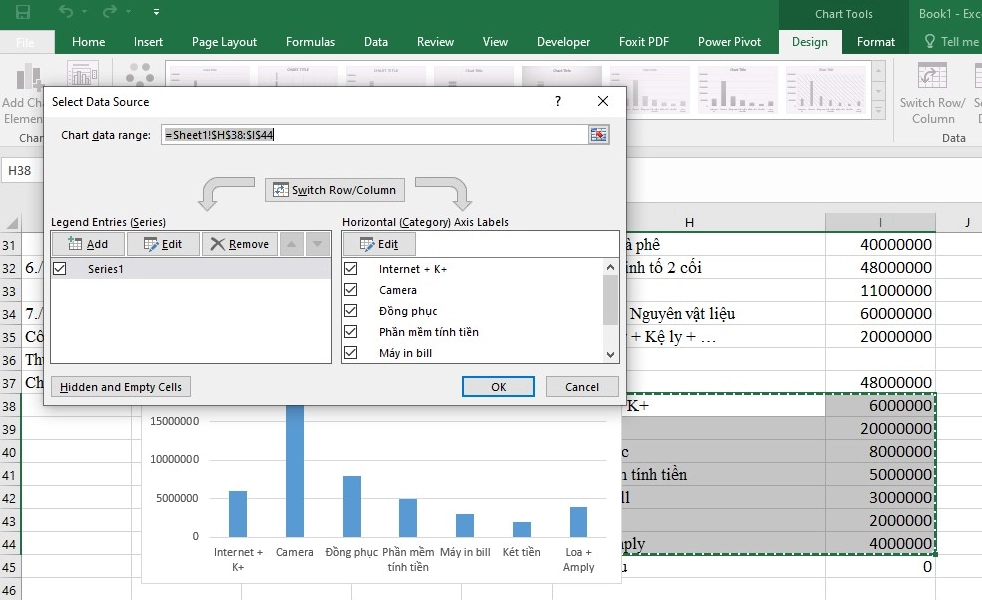This screenshot has width=982, height=600.
Task: Toggle the Máy in bill checkbox
Action: [351, 353]
